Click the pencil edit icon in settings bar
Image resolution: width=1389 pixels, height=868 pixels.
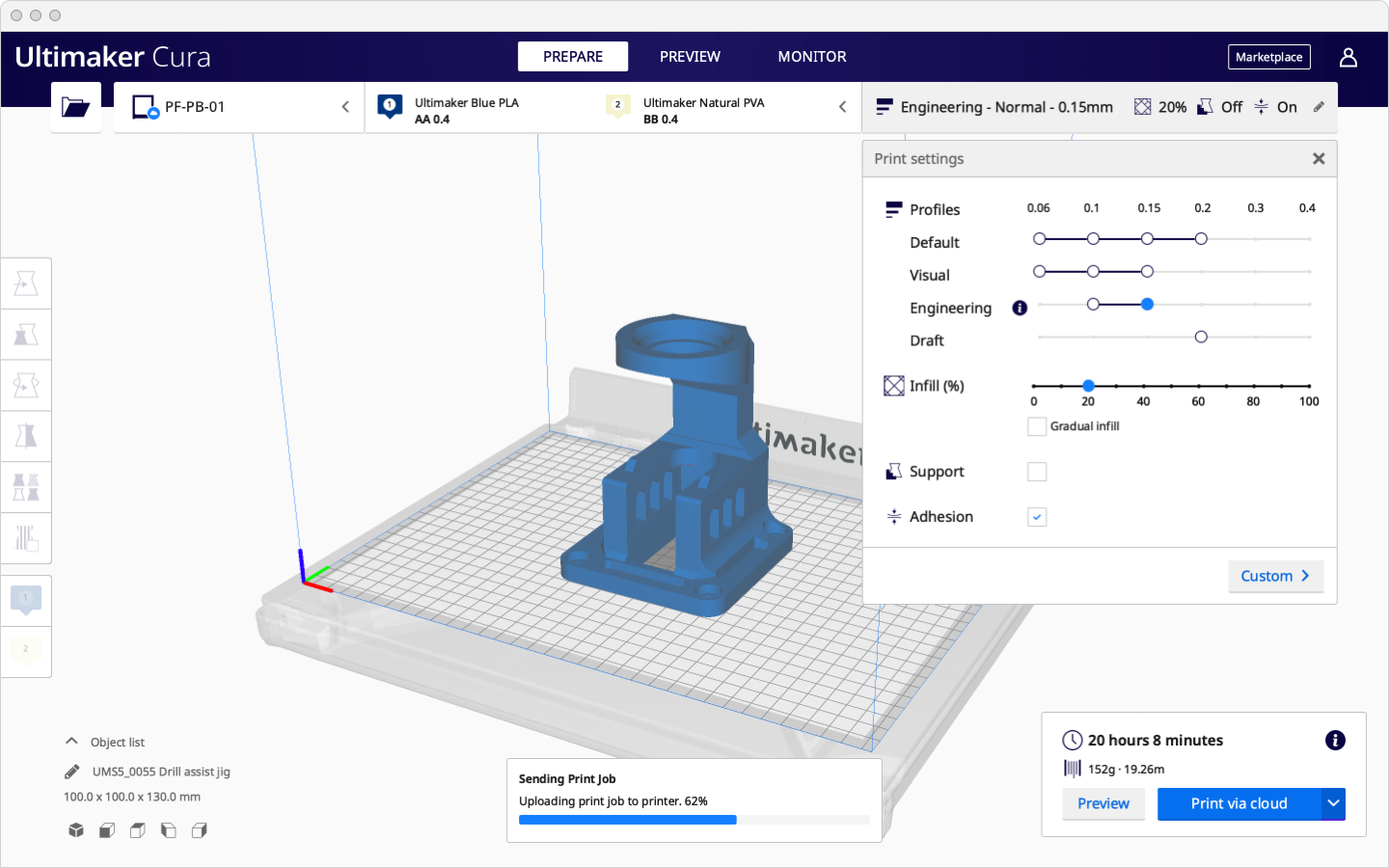pyautogui.click(x=1319, y=107)
